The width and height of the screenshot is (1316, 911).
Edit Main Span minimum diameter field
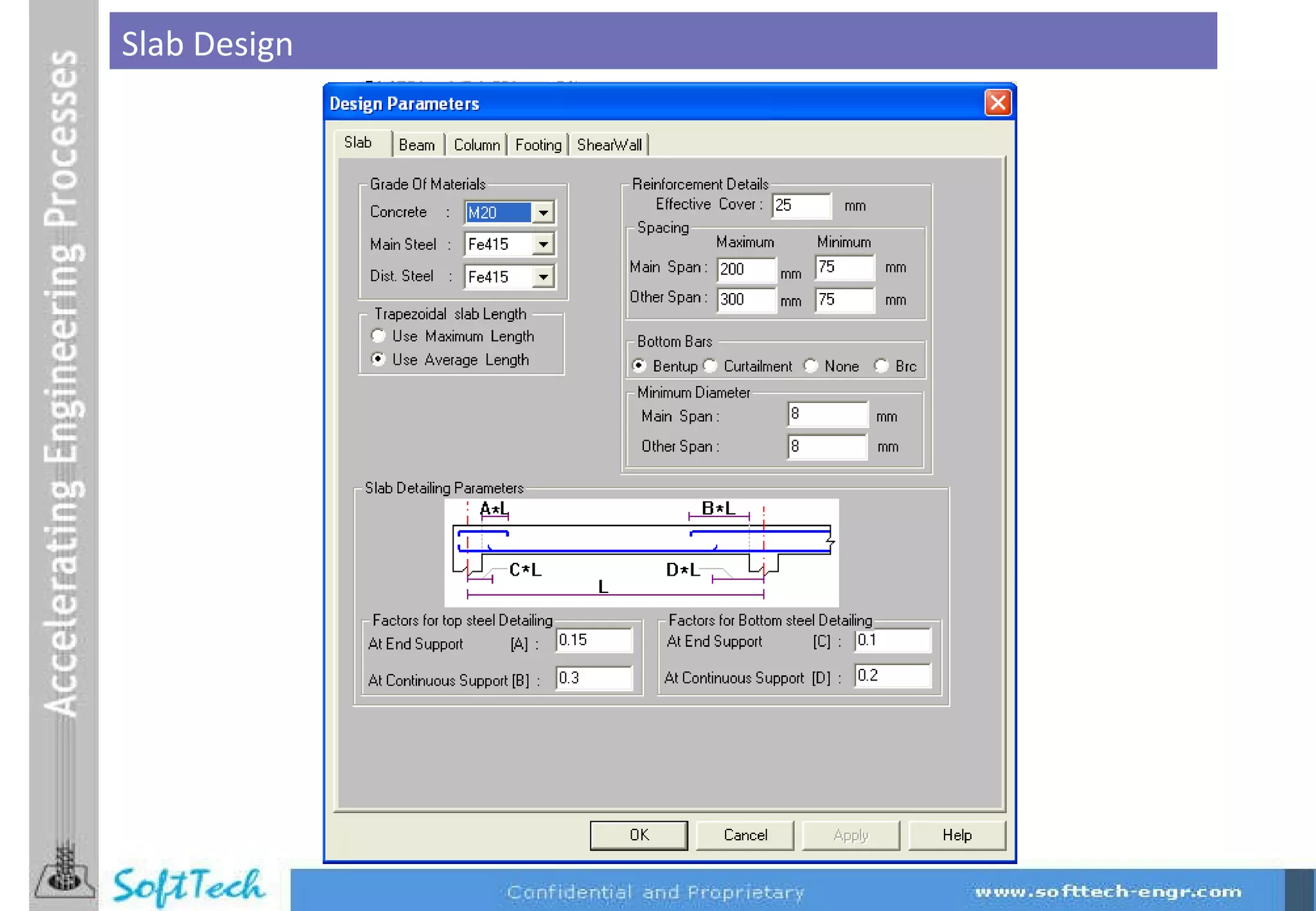pyautogui.click(x=828, y=414)
